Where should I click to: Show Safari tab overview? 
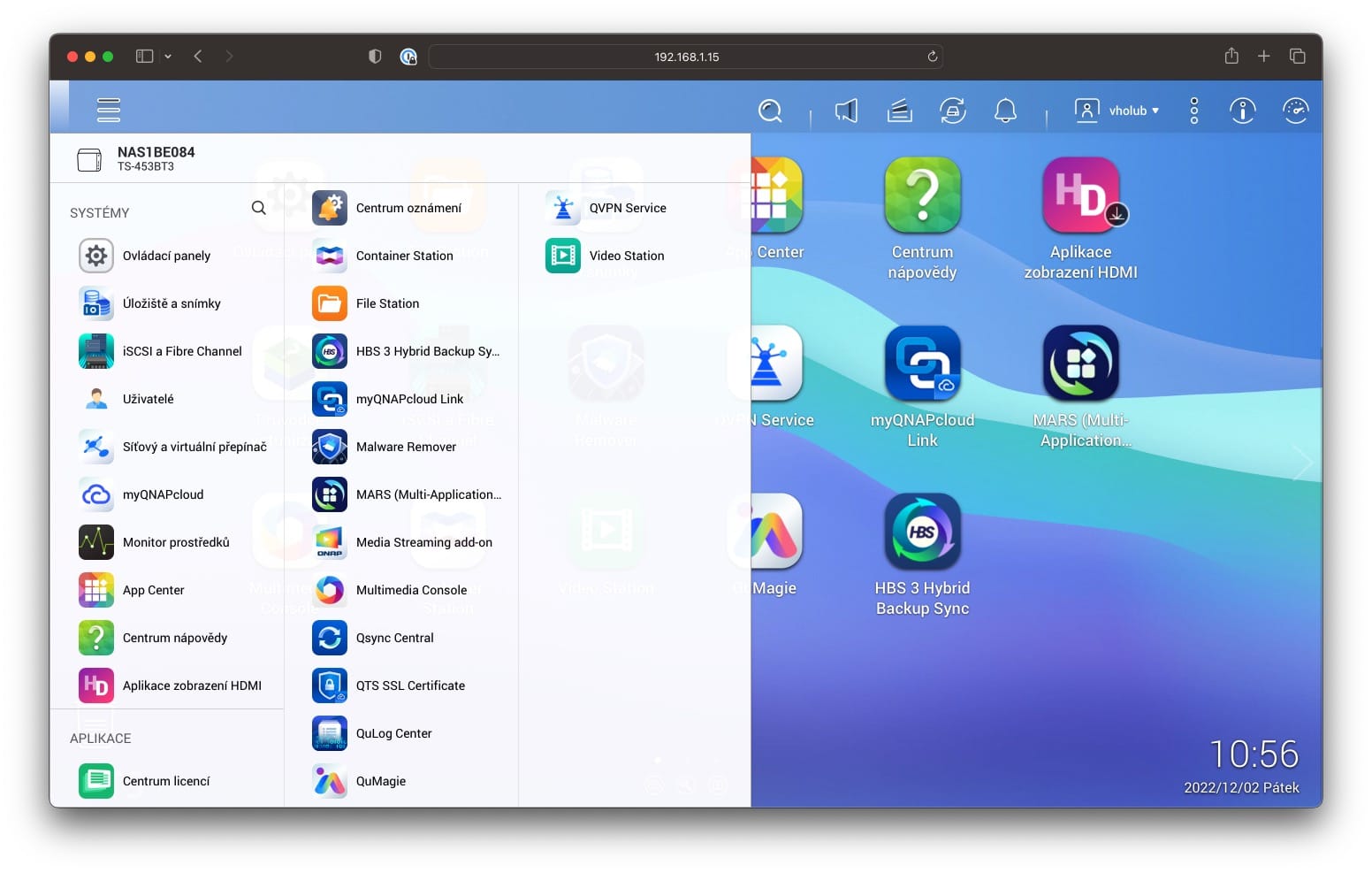(x=1297, y=57)
